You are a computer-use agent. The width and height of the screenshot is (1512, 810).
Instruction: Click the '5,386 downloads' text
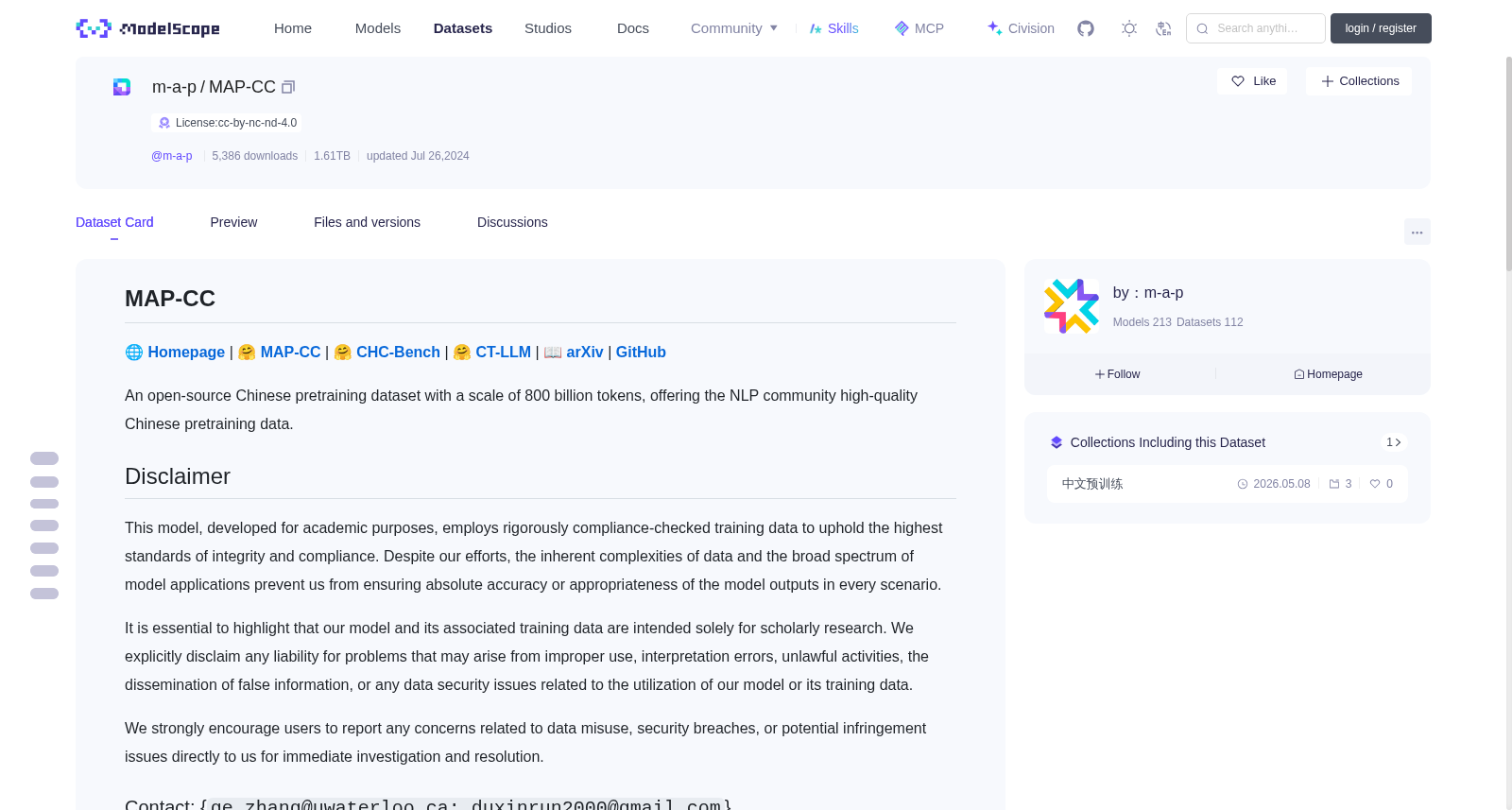point(254,156)
